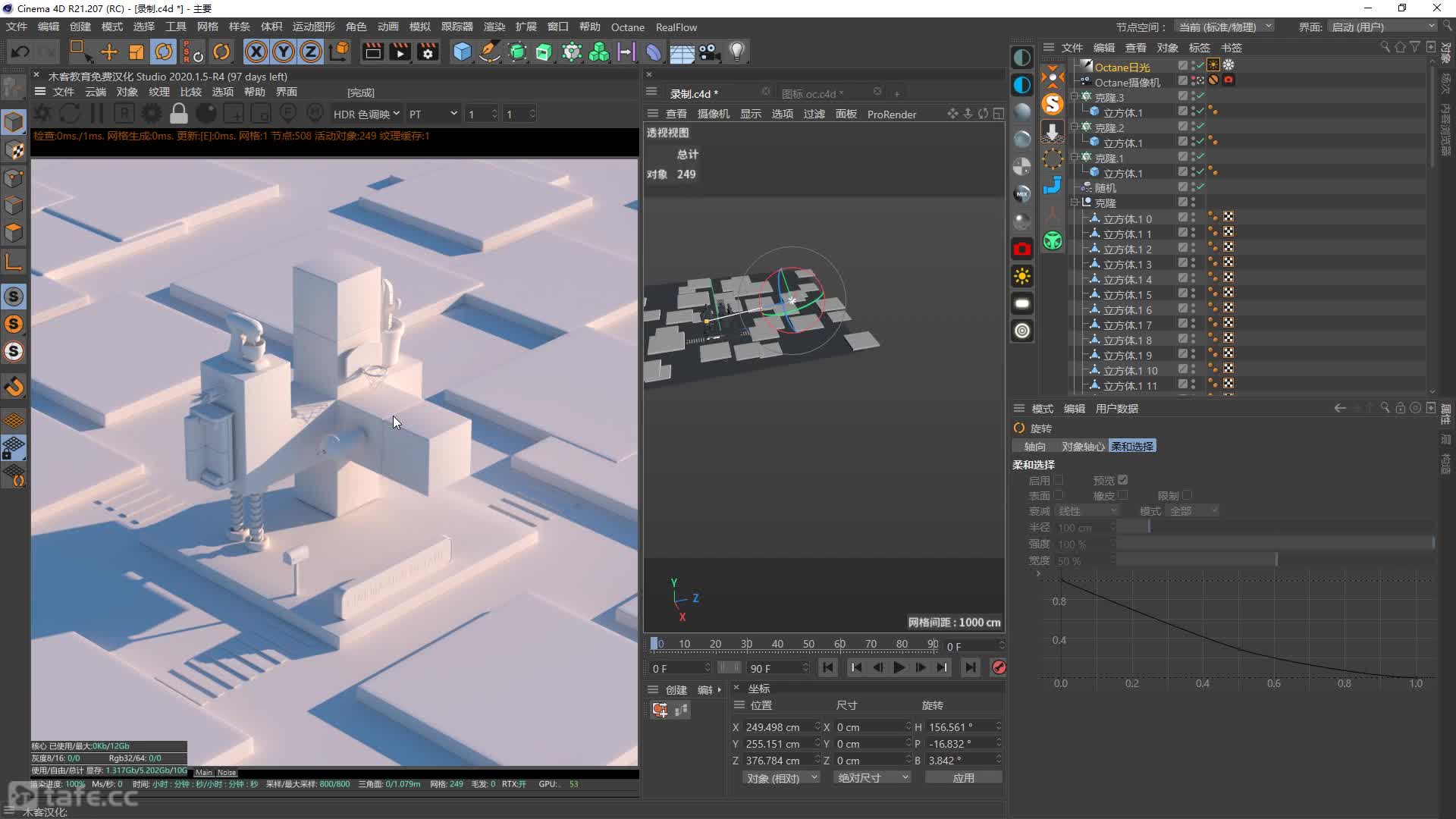The width and height of the screenshot is (1456, 819).
Task: Click the Octane camera tag on Octane摄像机
Action: 1228,80
